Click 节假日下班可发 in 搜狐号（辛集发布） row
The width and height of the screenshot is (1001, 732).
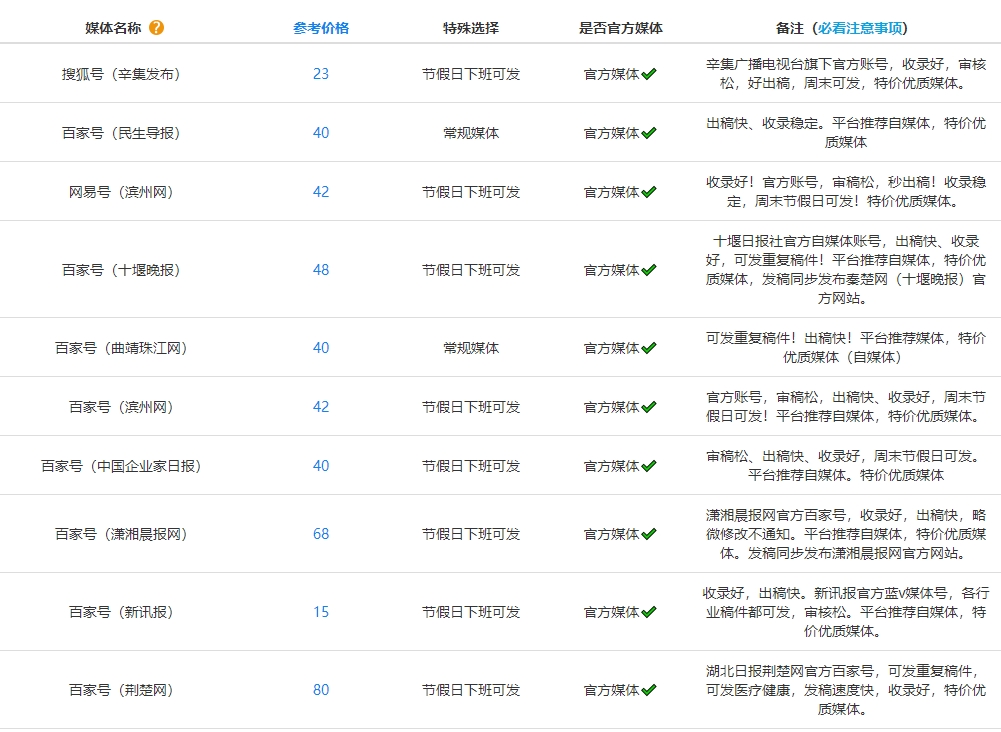tap(471, 74)
